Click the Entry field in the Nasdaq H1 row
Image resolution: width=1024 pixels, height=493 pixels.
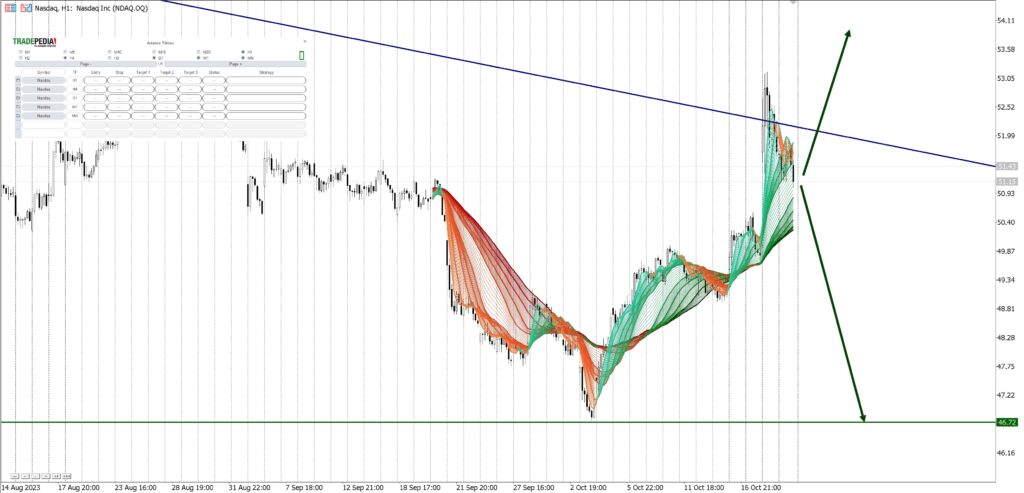[95, 80]
